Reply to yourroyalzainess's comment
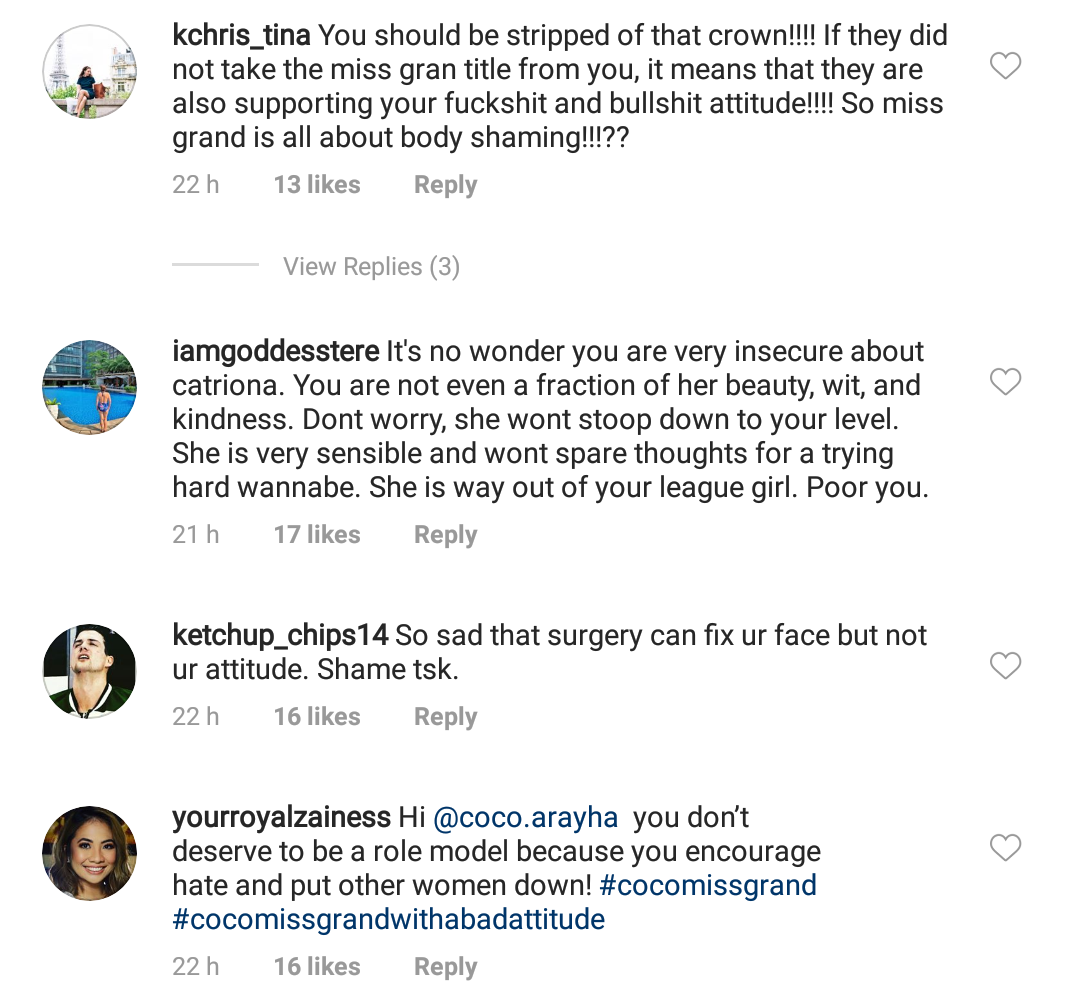 coord(445,967)
